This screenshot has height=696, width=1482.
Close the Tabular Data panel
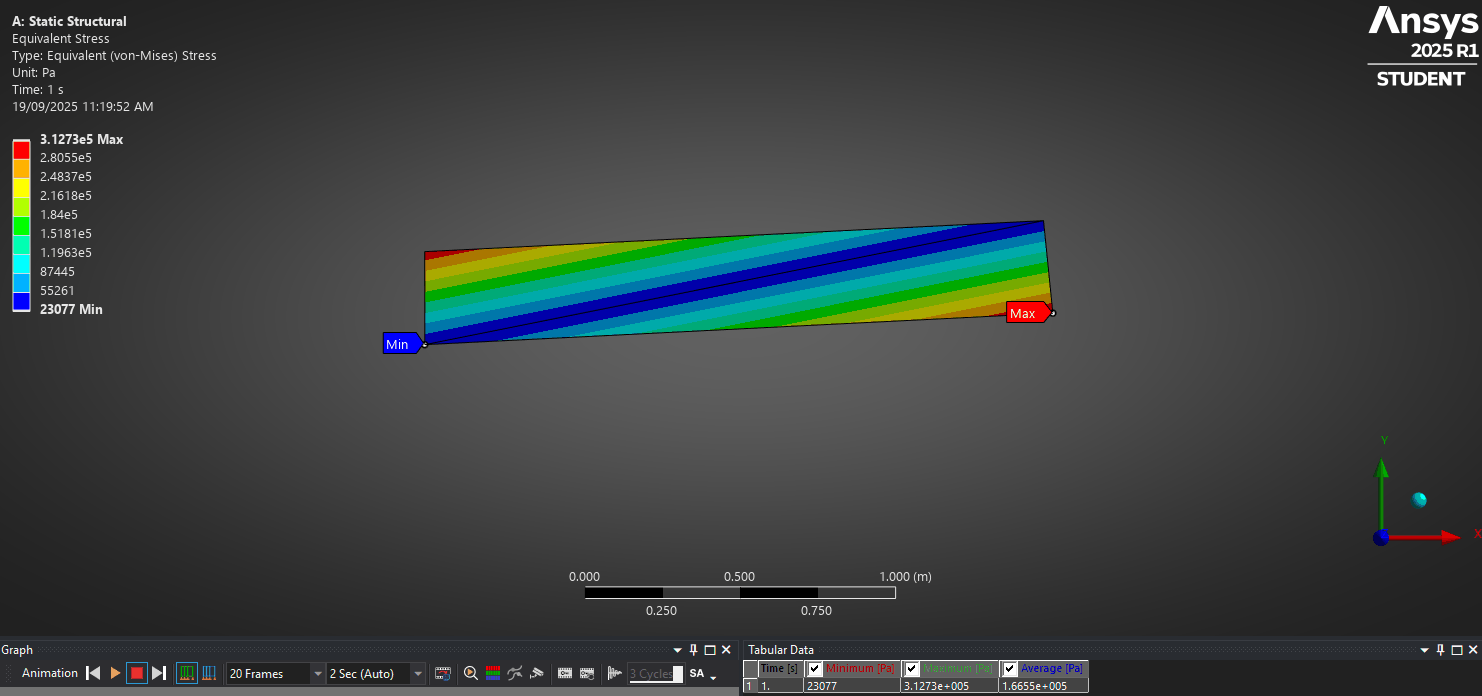(1473, 650)
